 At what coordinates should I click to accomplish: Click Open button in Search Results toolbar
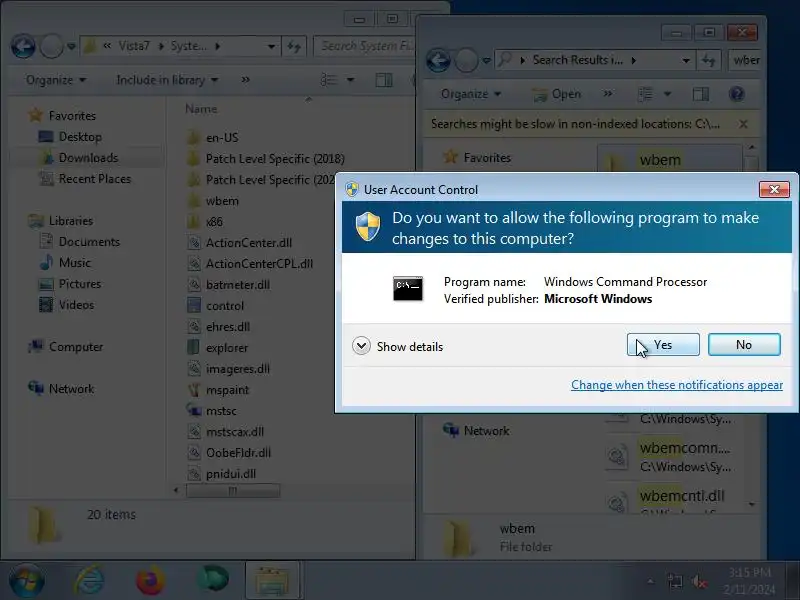(556, 94)
